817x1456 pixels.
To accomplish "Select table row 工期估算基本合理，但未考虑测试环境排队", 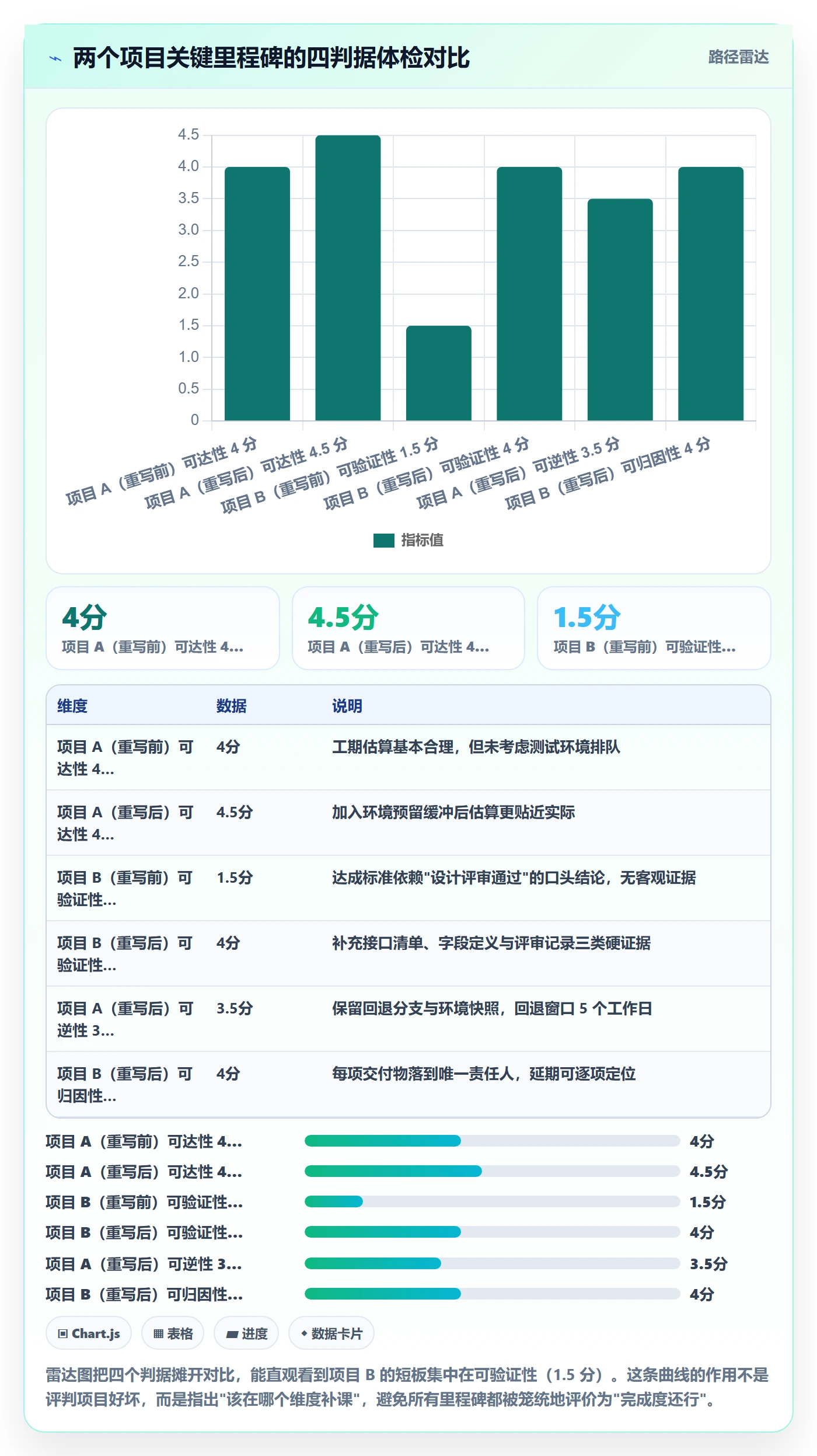I will coord(408,758).
